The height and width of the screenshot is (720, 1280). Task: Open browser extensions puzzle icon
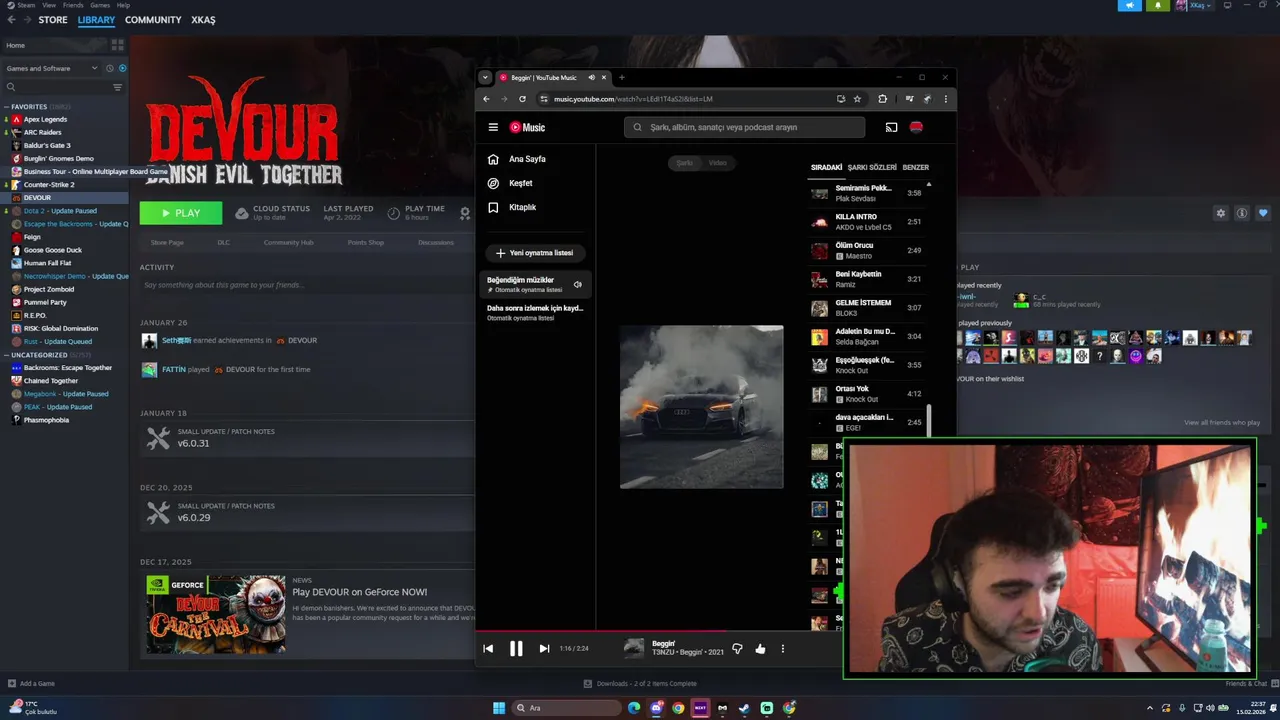pyautogui.click(x=882, y=99)
